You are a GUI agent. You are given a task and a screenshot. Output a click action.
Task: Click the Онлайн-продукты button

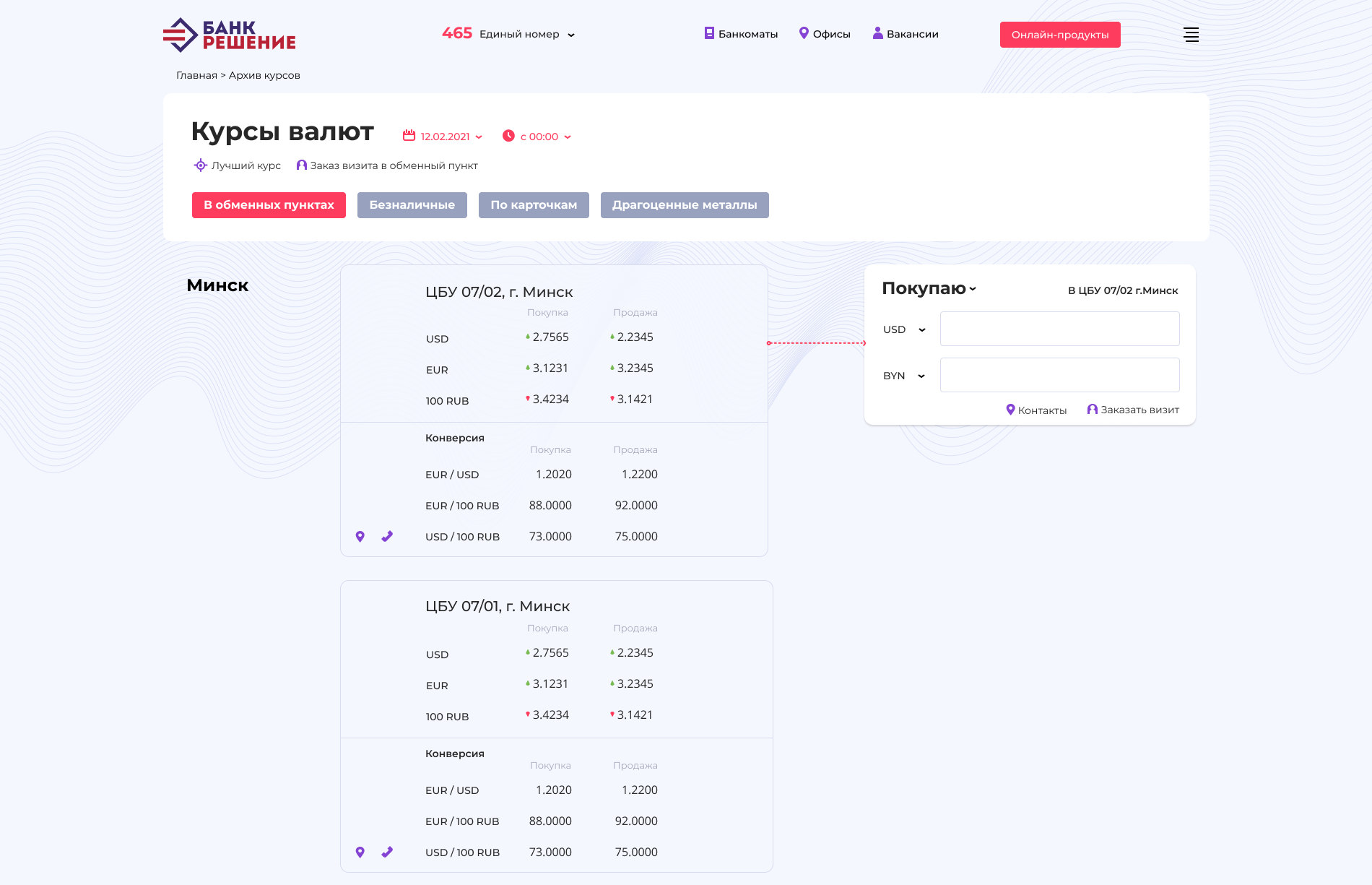[x=1059, y=35]
